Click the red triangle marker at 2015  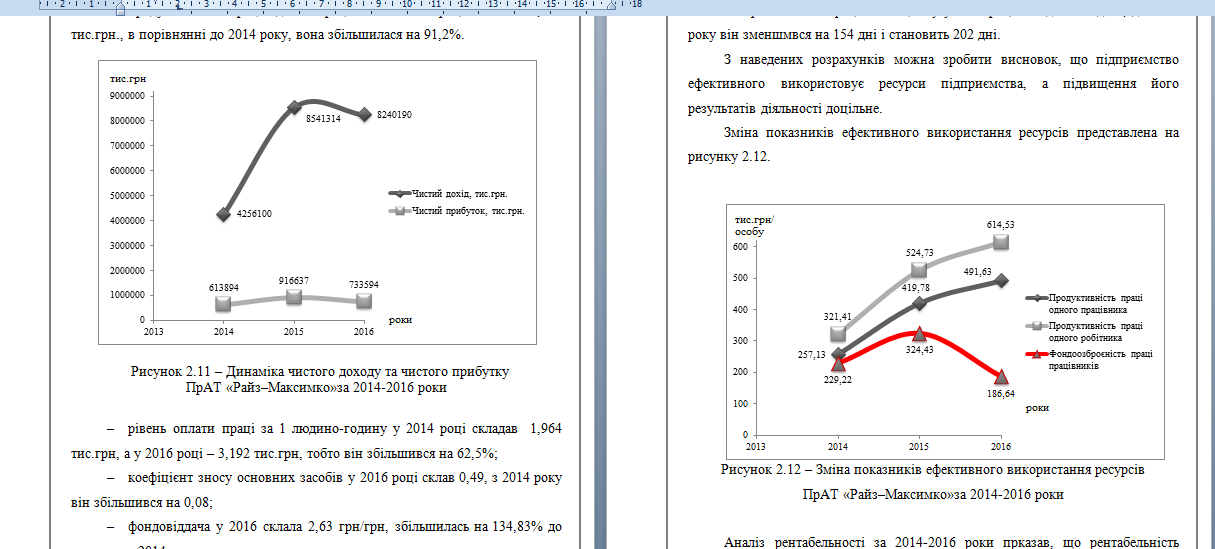(x=919, y=334)
